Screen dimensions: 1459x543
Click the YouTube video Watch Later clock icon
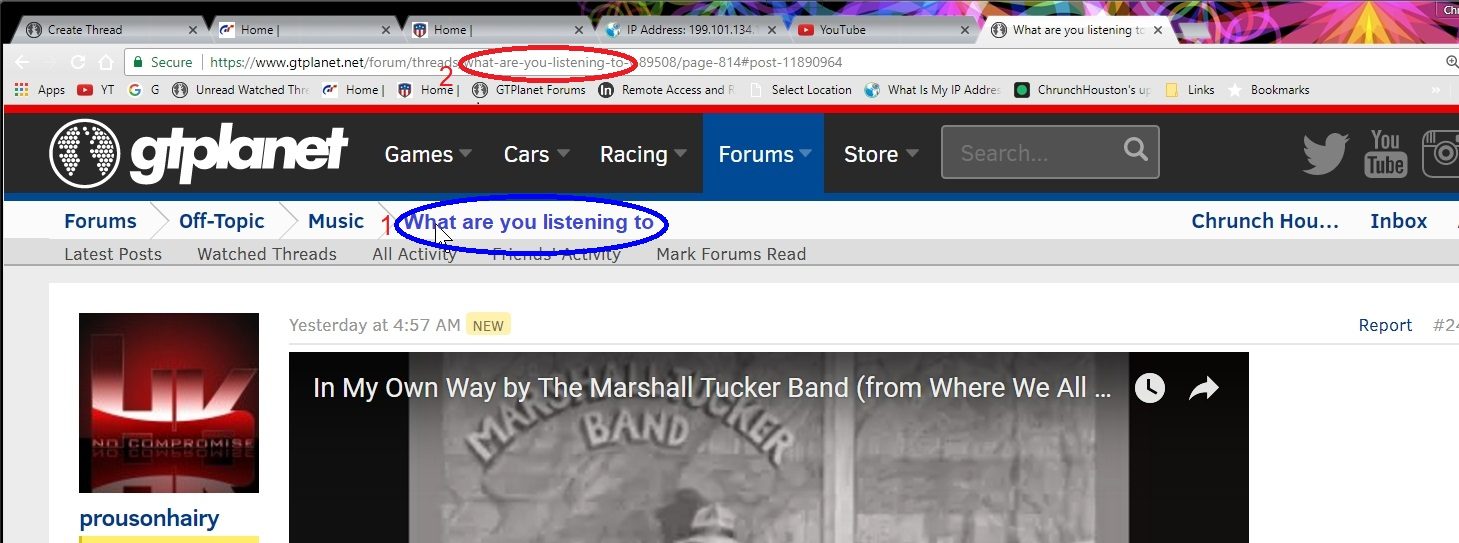pos(1149,388)
